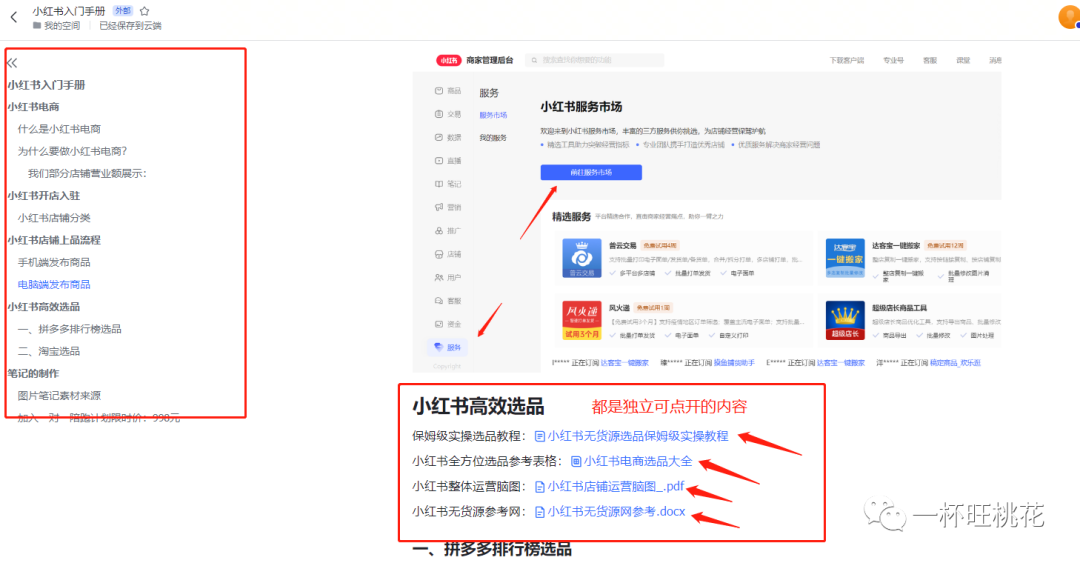This screenshot has height=563, width=1080.
Task: Click 专业号 in the embedded header
Action: point(893,61)
